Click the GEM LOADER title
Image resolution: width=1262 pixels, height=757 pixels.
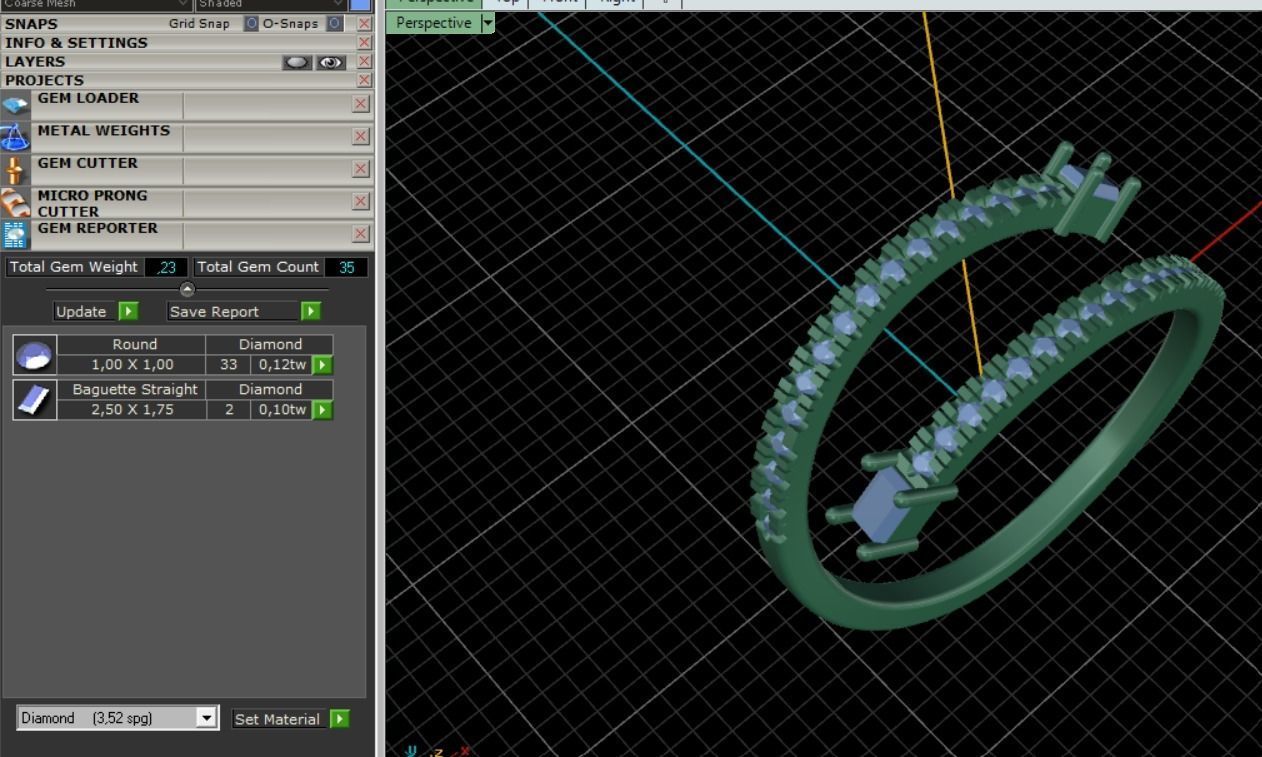click(x=88, y=98)
